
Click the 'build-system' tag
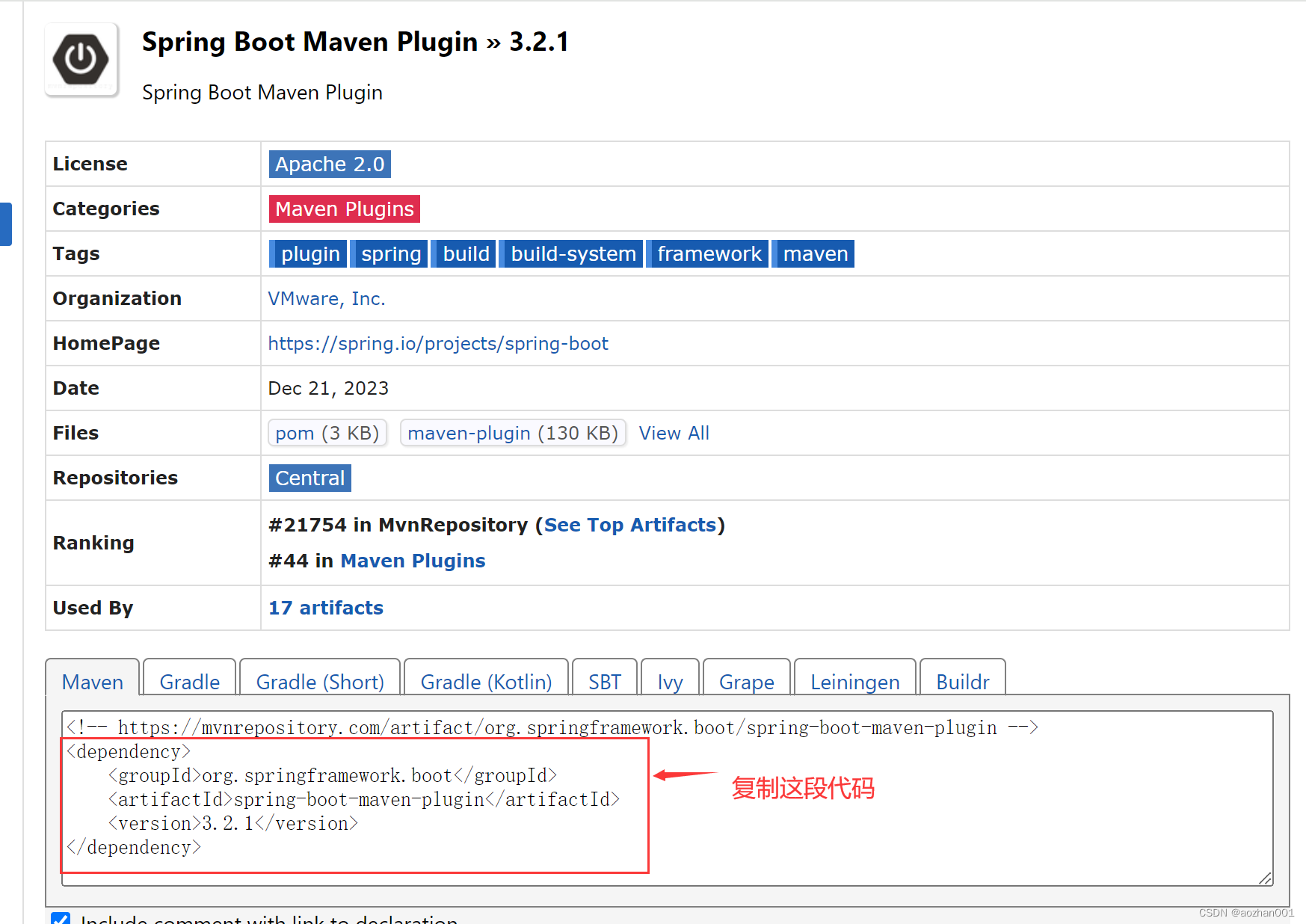coord(572,253)
